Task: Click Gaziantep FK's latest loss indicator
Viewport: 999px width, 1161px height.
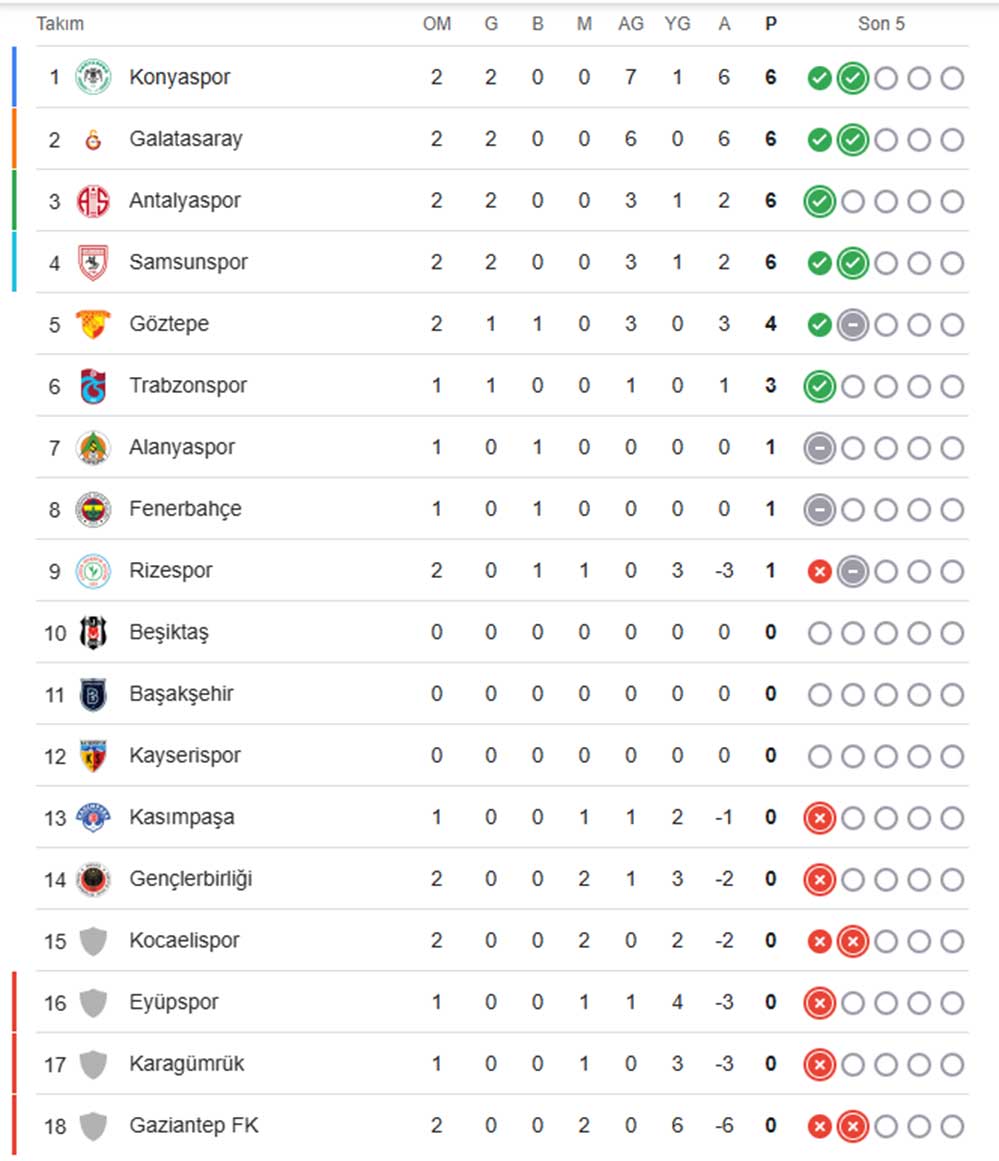Action: (852, 1127)
